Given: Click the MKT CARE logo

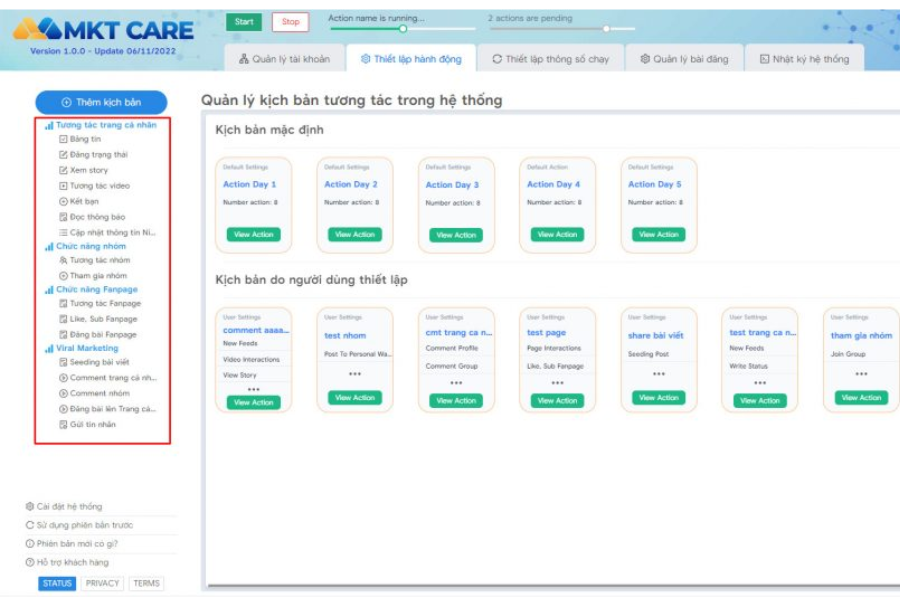Looking at the screenshot, I should pyautogui.click(x=103, y=29).
